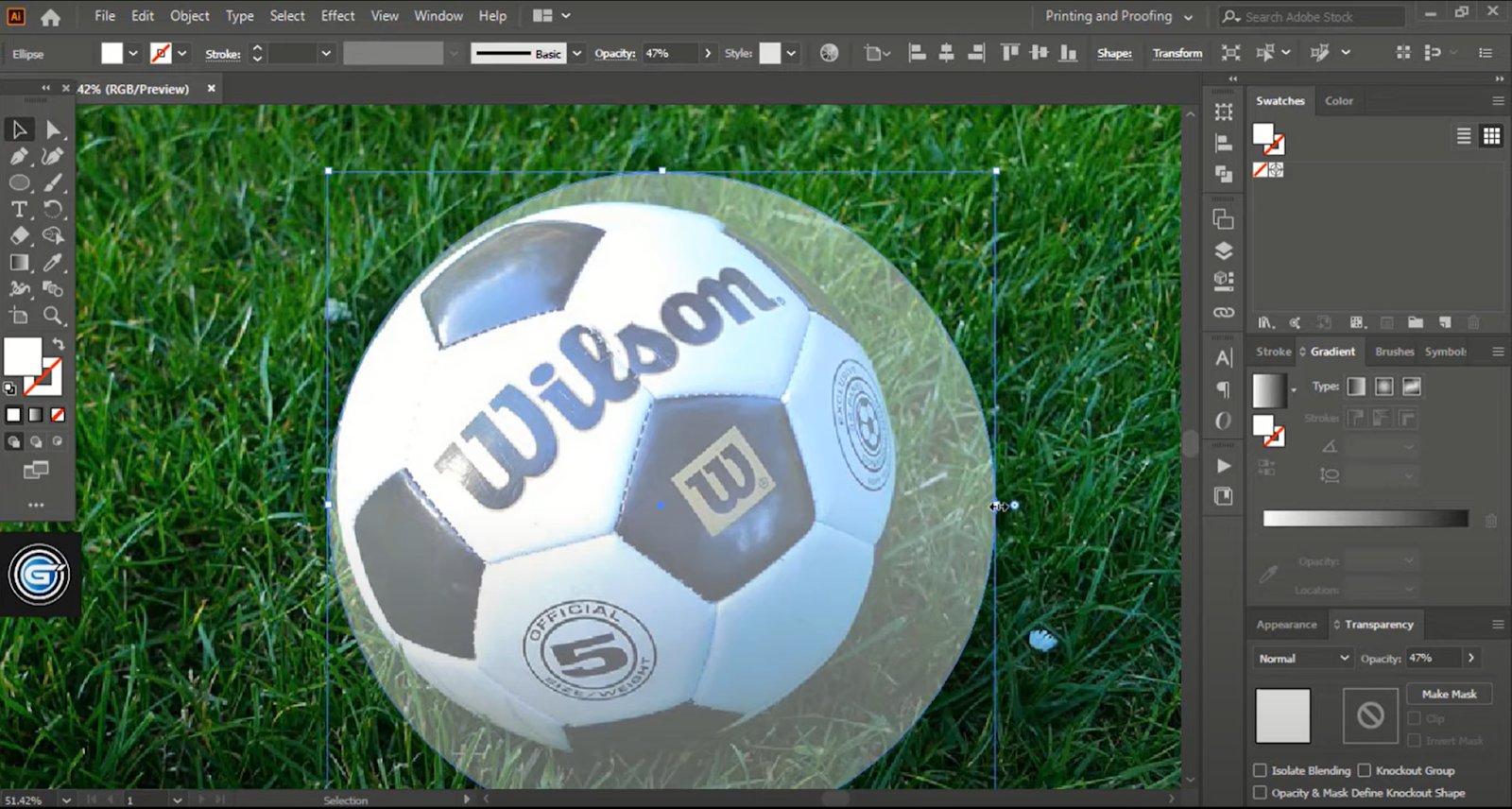The width and height of the screenshot is (1512, 809).
Task: Open the Character panel icon
Action: coord(1224,358)
